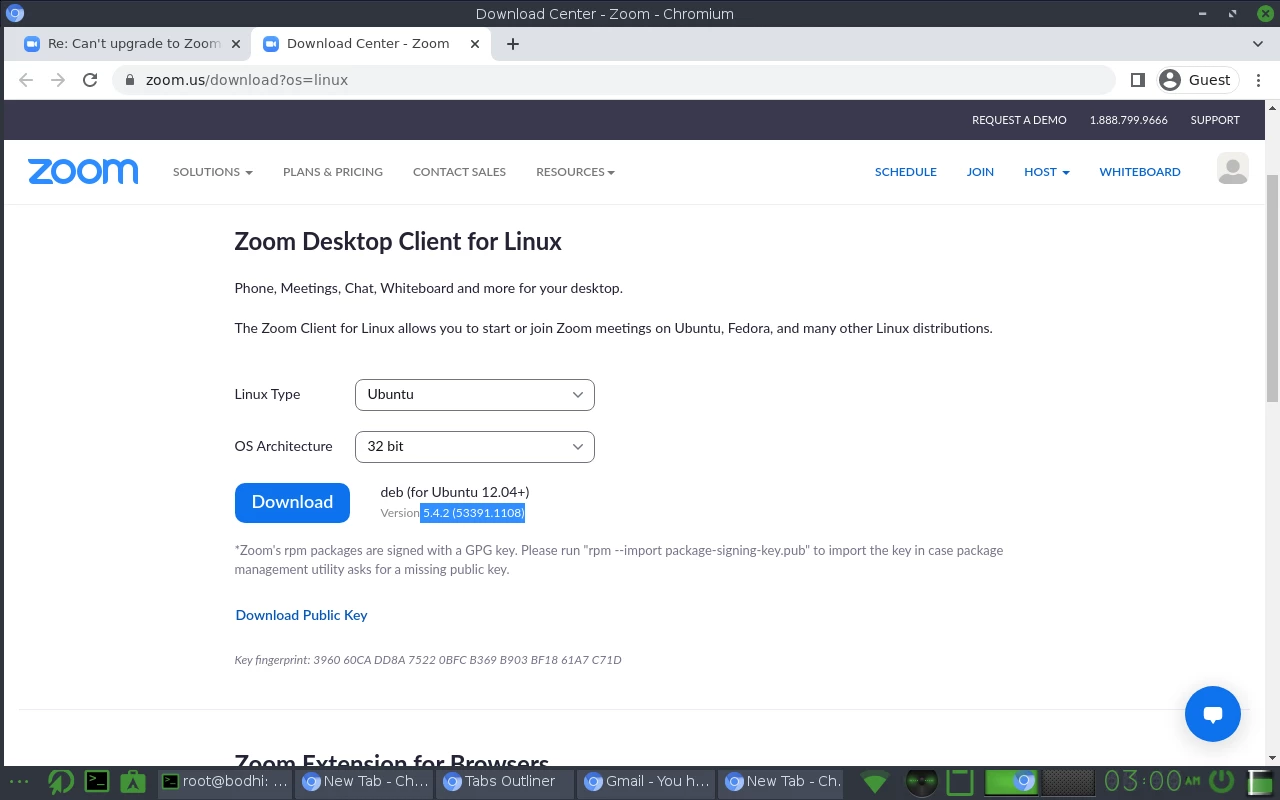View site information padlock icon
The height and width of the screenshot is (800, 1280).
pyautogui.click(x=129, y=80)
